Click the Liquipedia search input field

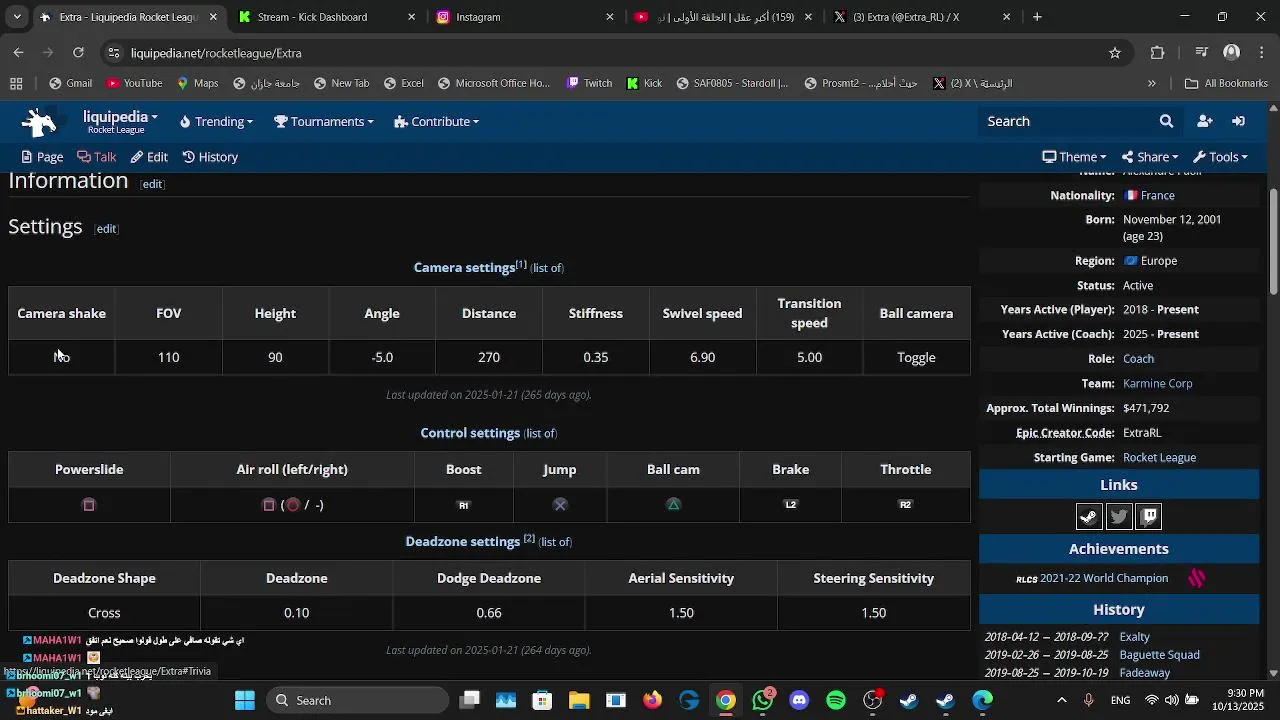[x=1067, y=121]
